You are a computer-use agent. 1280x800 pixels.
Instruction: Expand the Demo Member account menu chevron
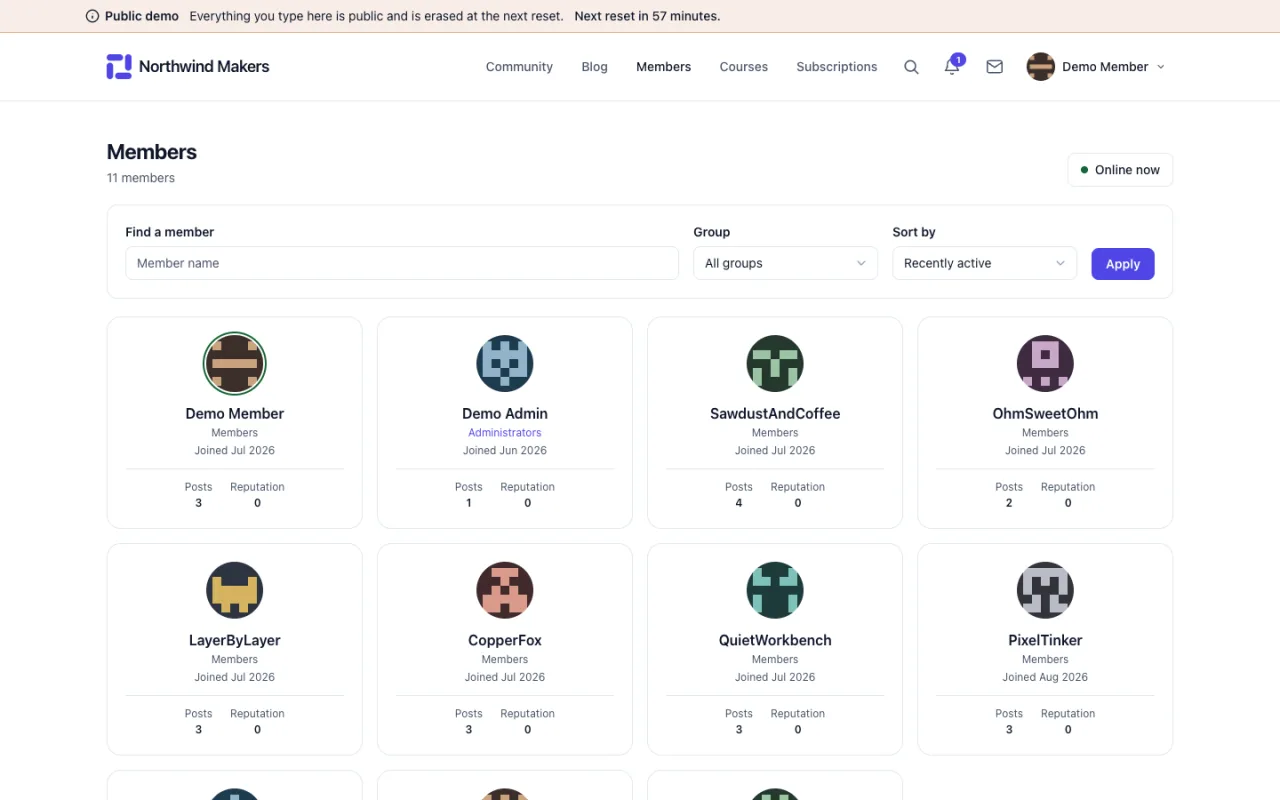pos(1161,67)
